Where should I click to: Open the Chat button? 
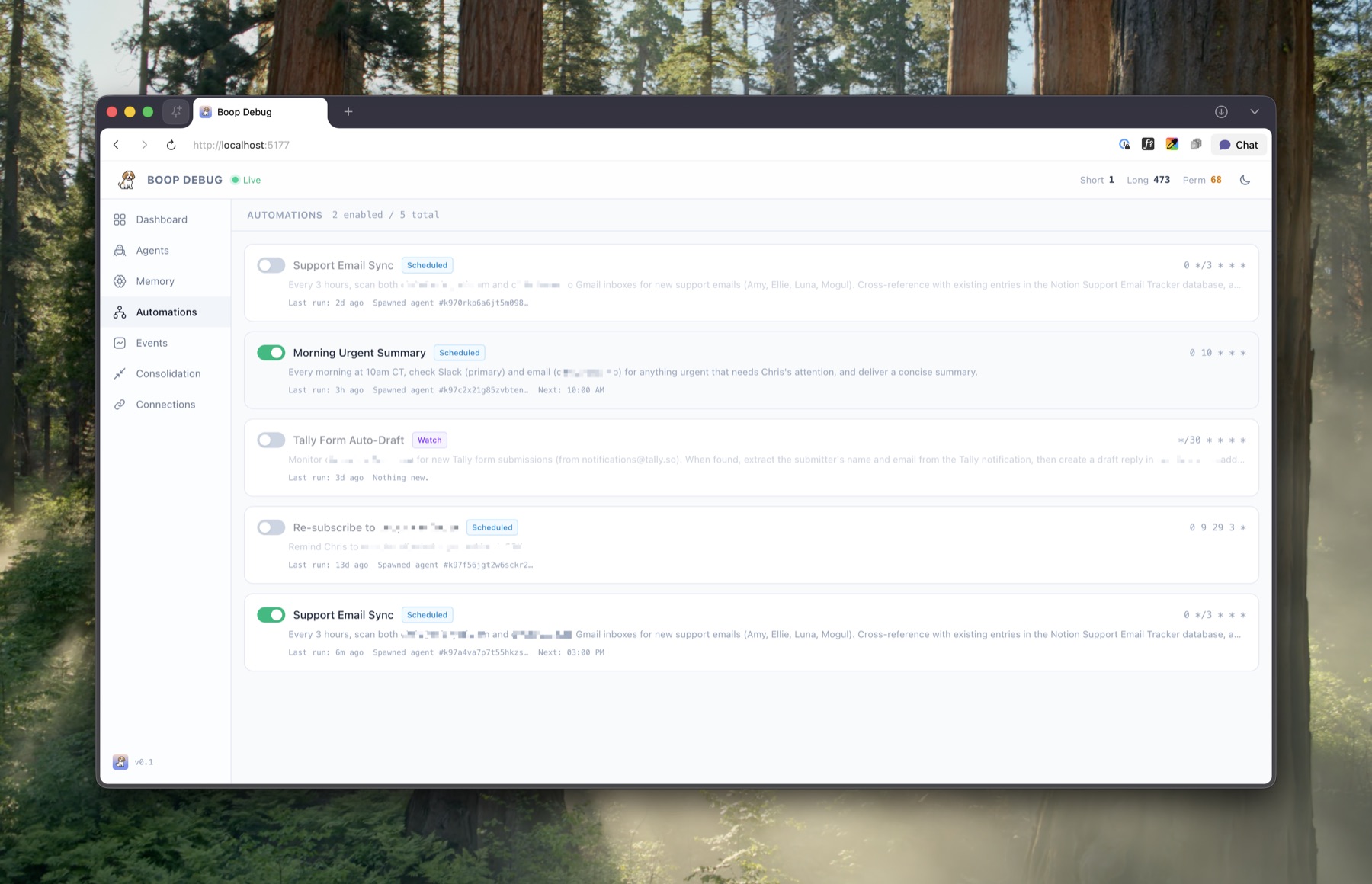pyautogui.click(x=1239, y=145)
